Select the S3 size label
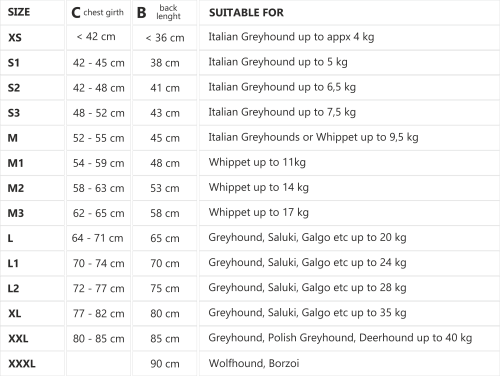500x376 pixels. [x=14, y=113]
